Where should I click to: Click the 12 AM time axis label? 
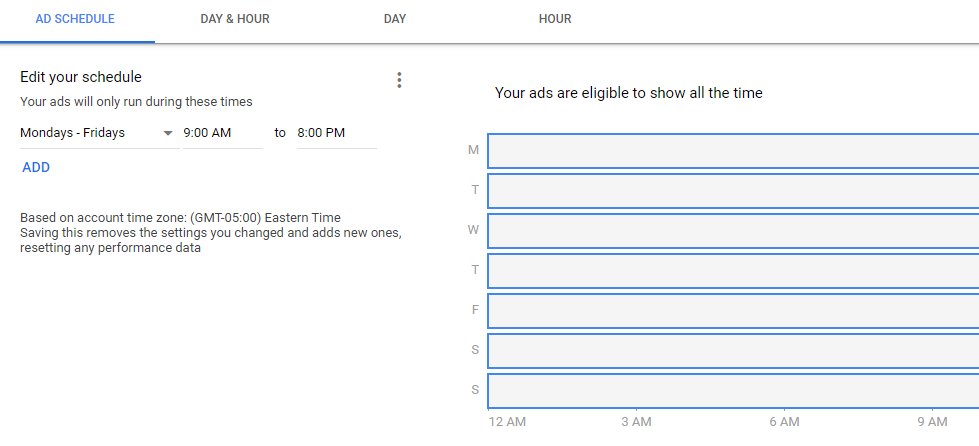(x=507, y=423)
